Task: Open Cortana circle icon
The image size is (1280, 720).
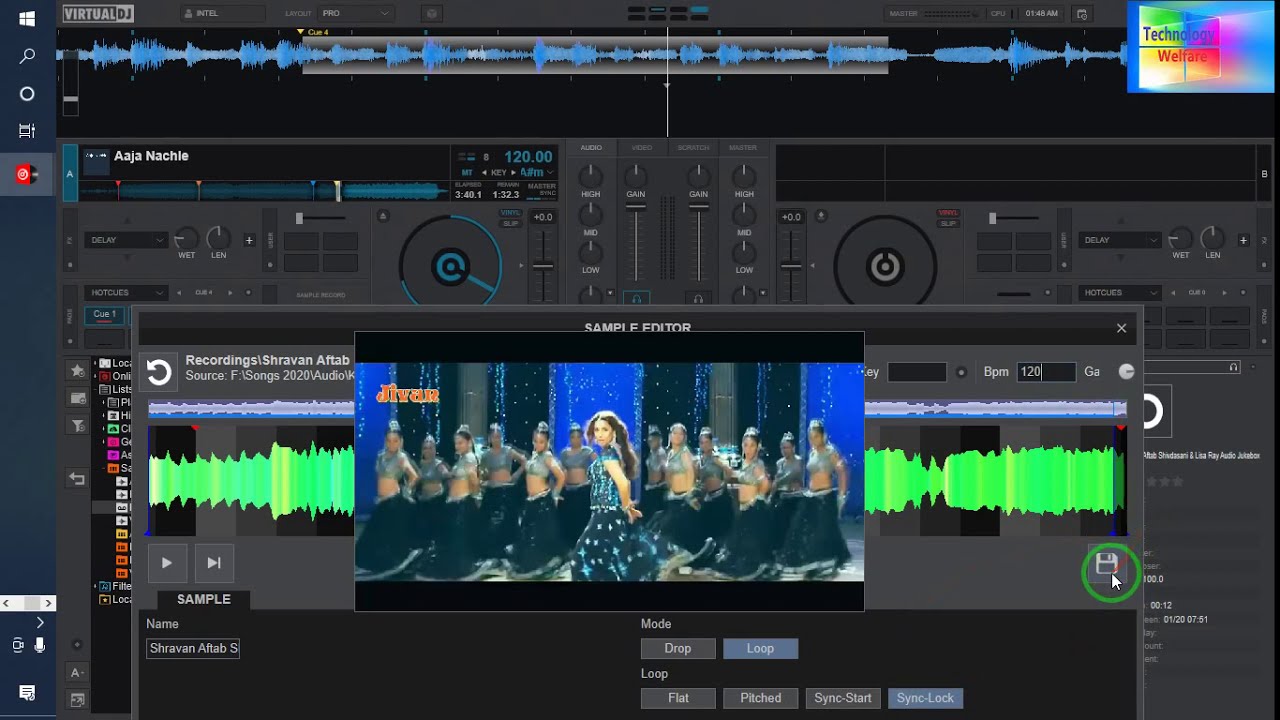Action: coord(27,94)
